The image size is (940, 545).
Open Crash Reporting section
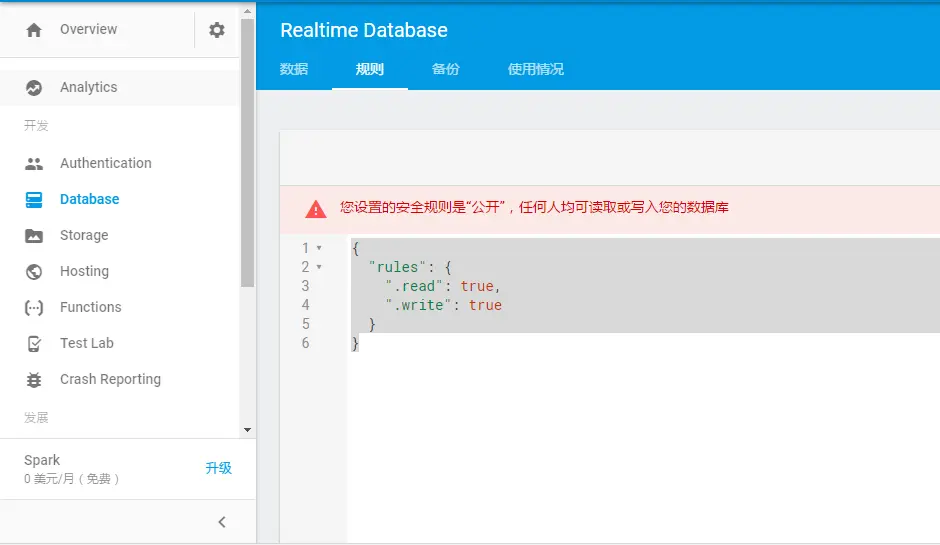[x=110, y=379]
